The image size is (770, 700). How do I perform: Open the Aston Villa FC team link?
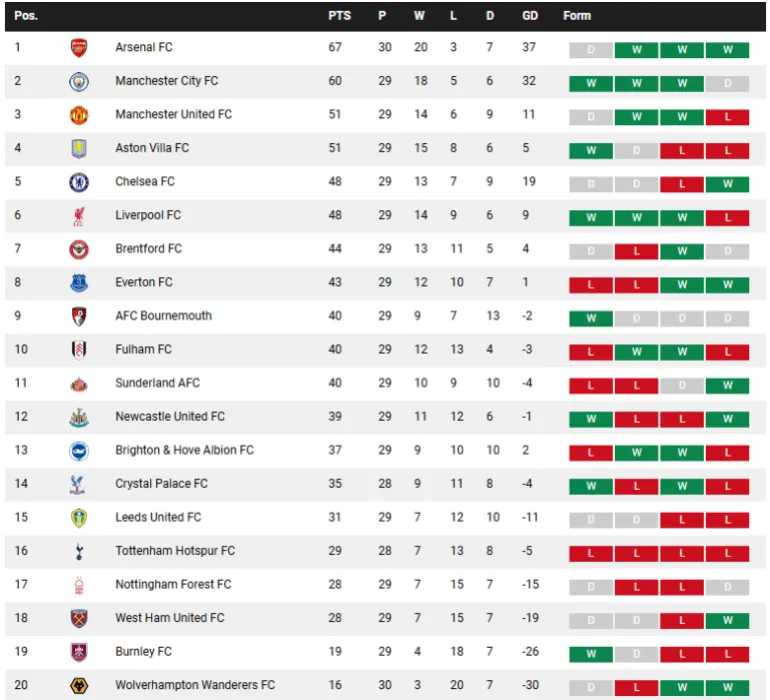tap(152, 148)
